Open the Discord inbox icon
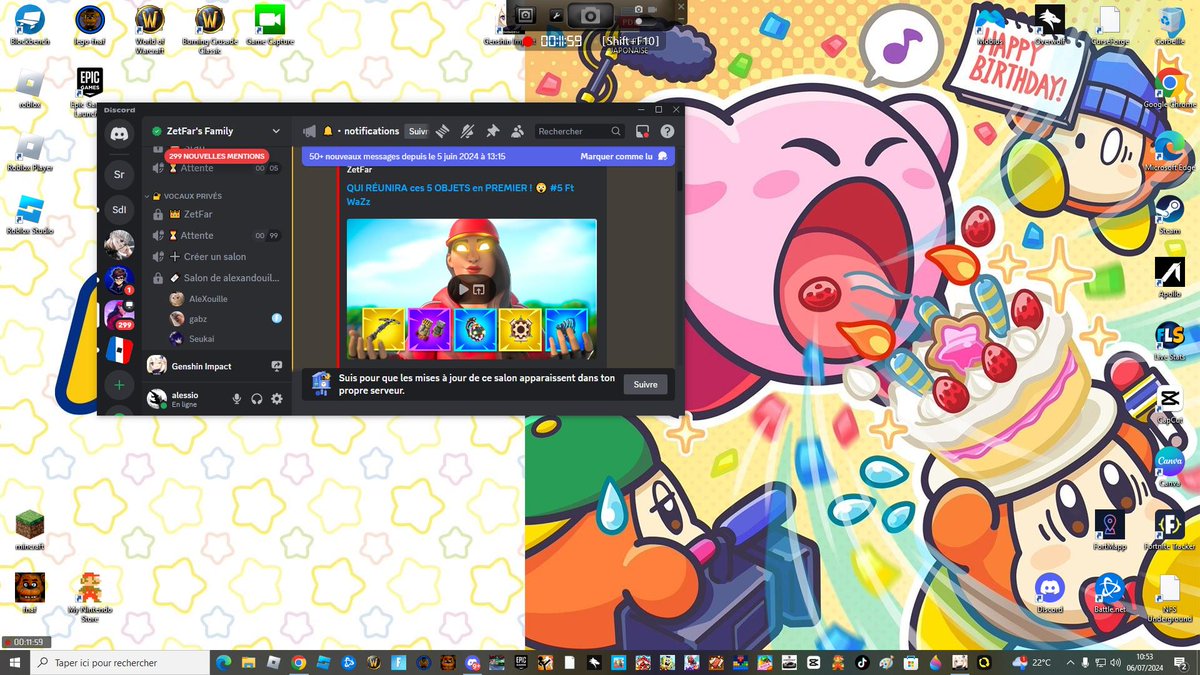1200x675 pixels. click(643, 131)
